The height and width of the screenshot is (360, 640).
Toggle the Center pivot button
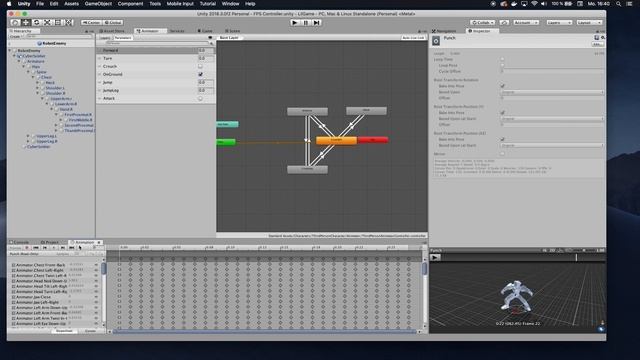coord(91,22)
